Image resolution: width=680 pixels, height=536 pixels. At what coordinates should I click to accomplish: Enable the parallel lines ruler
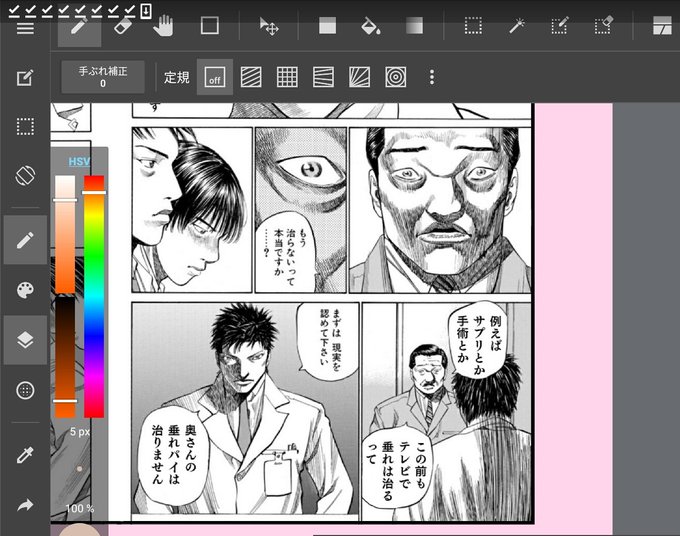251,77
